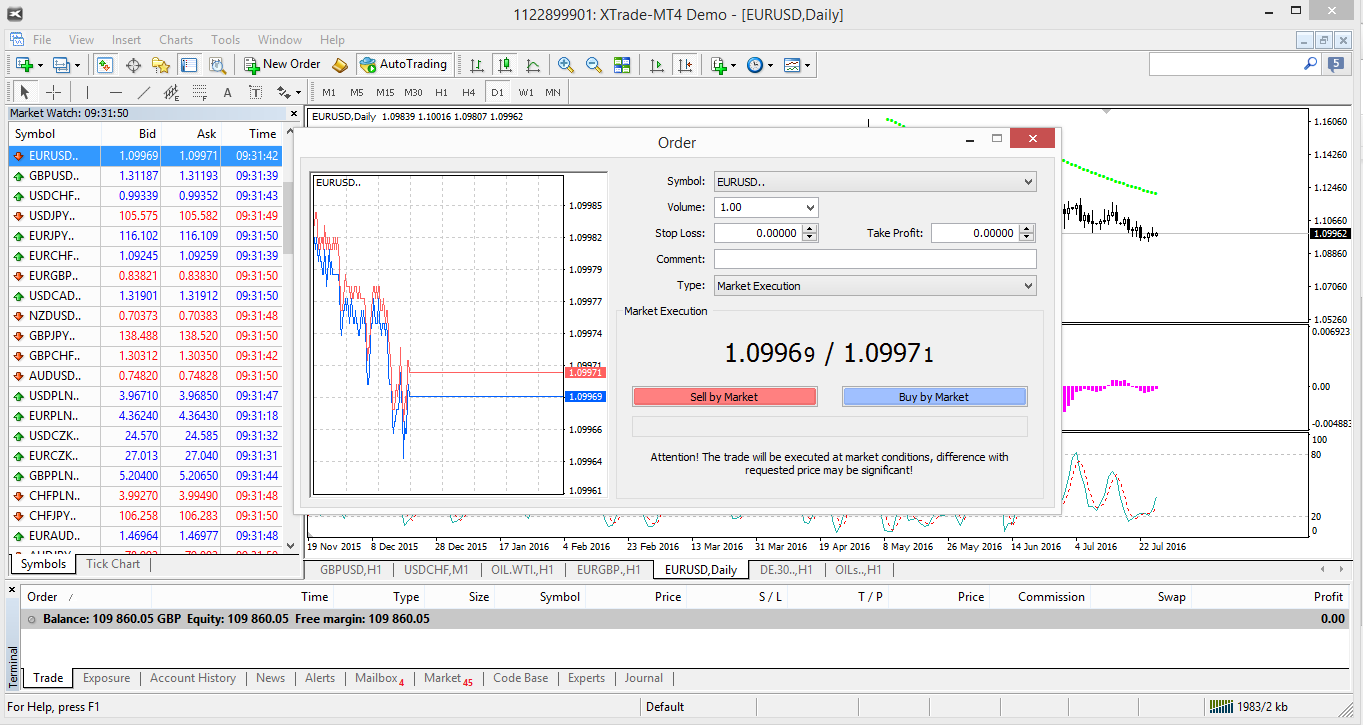Select the H1 timeframe
The height and width of the screenshot is (725, 1363).
(441, 93)
